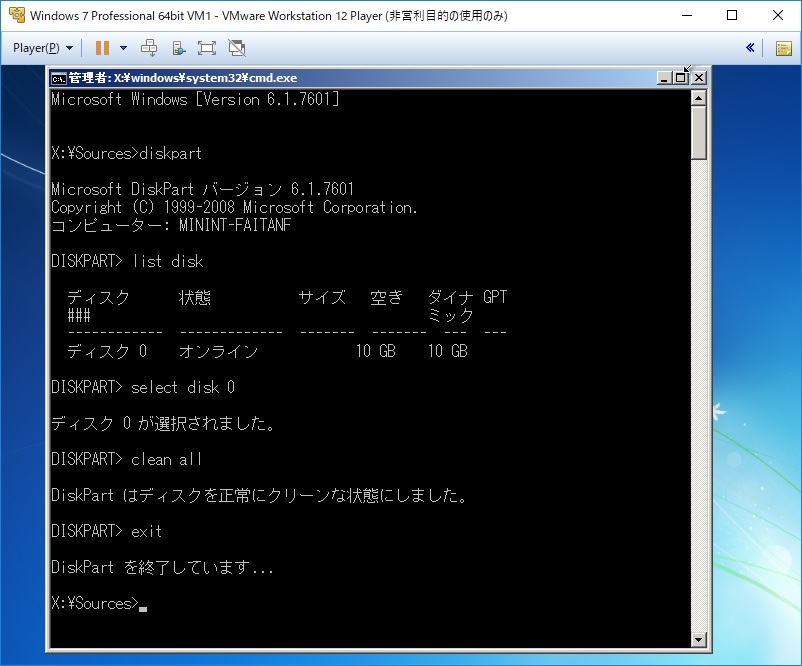
Task: Enter full screen mode
Action: (207, 48)
